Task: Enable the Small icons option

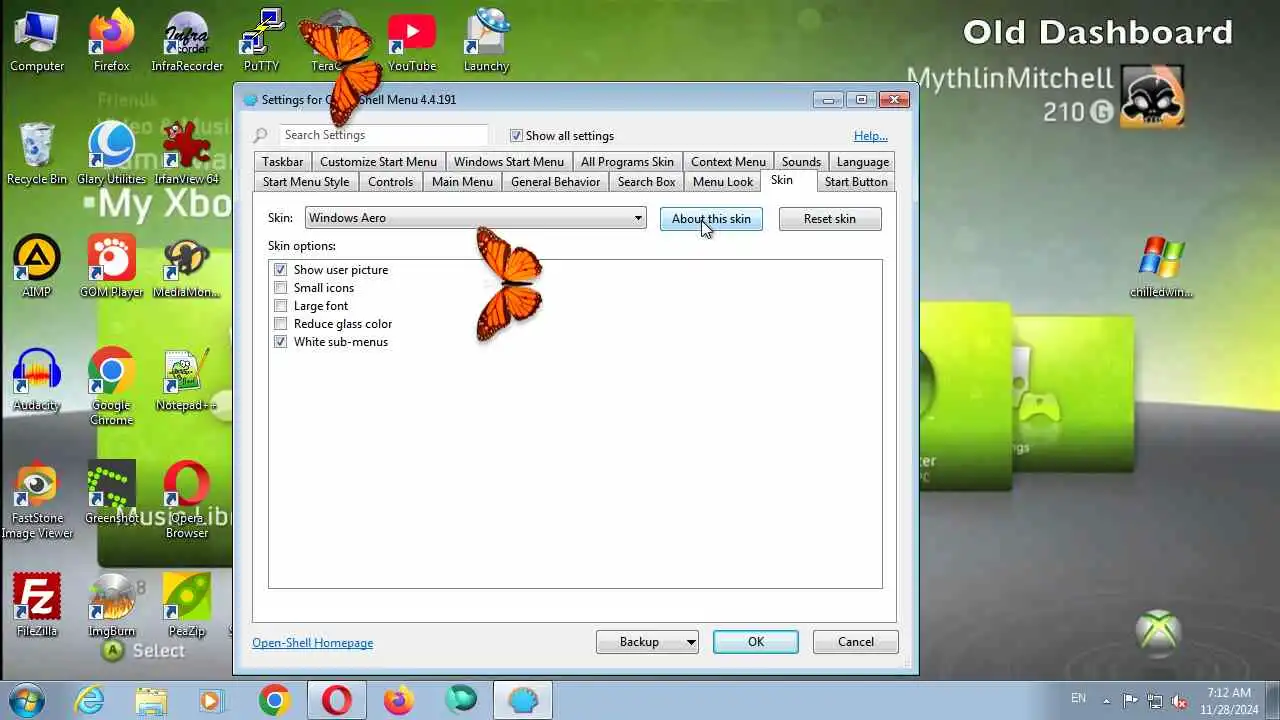Action: (281, 288)
